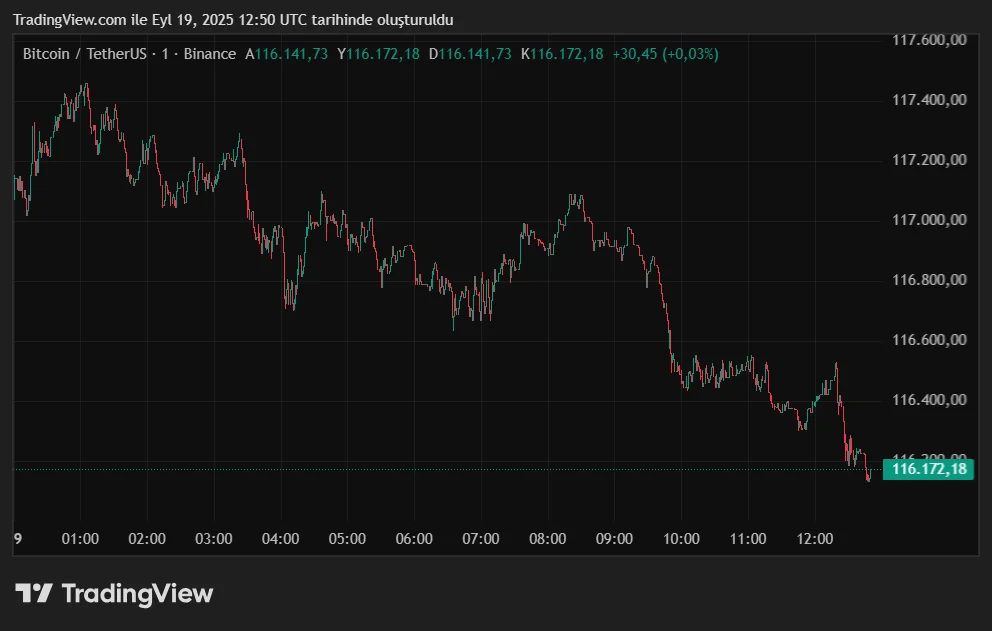The image size is (992, 631).
Task: Click the 12:00 time axis label
Action: 815,539
